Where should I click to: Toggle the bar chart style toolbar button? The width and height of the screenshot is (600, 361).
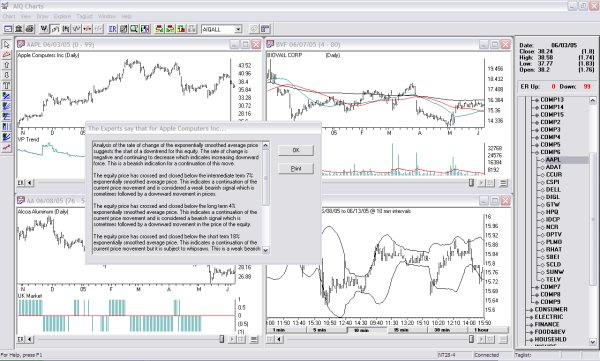(66, 29)
